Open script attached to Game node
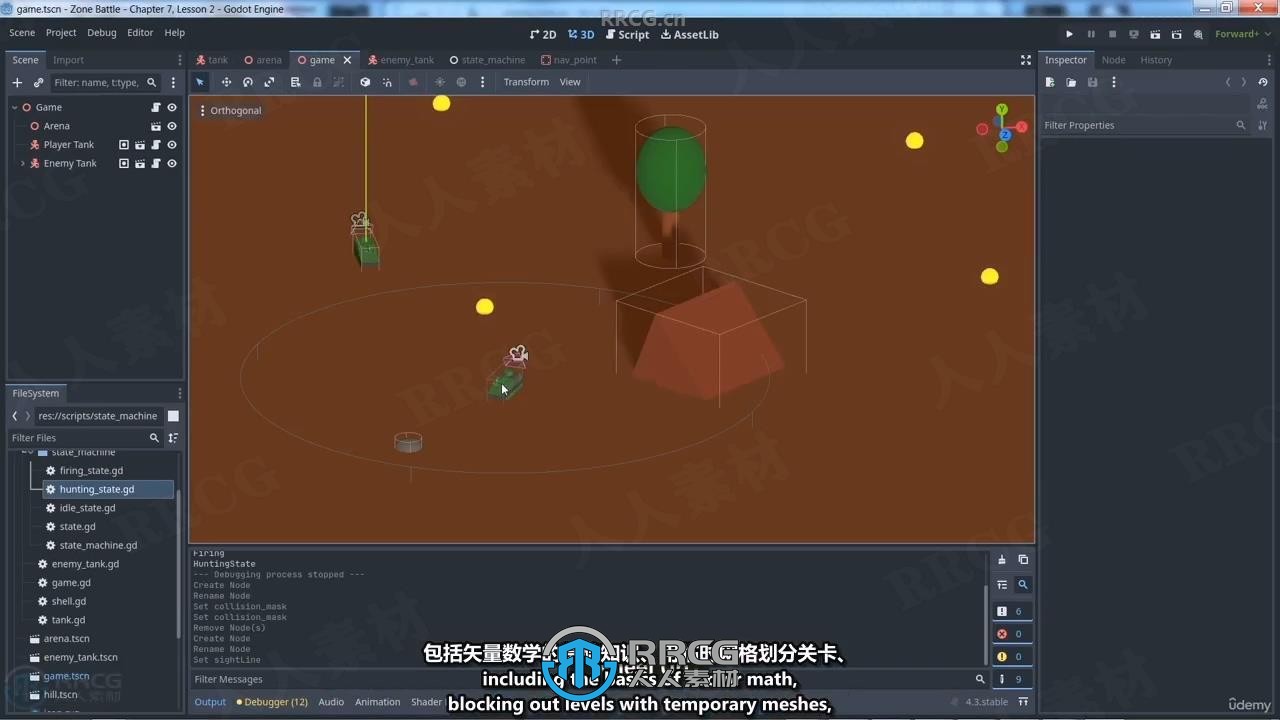1280x720 pixels. pos(156,107)
